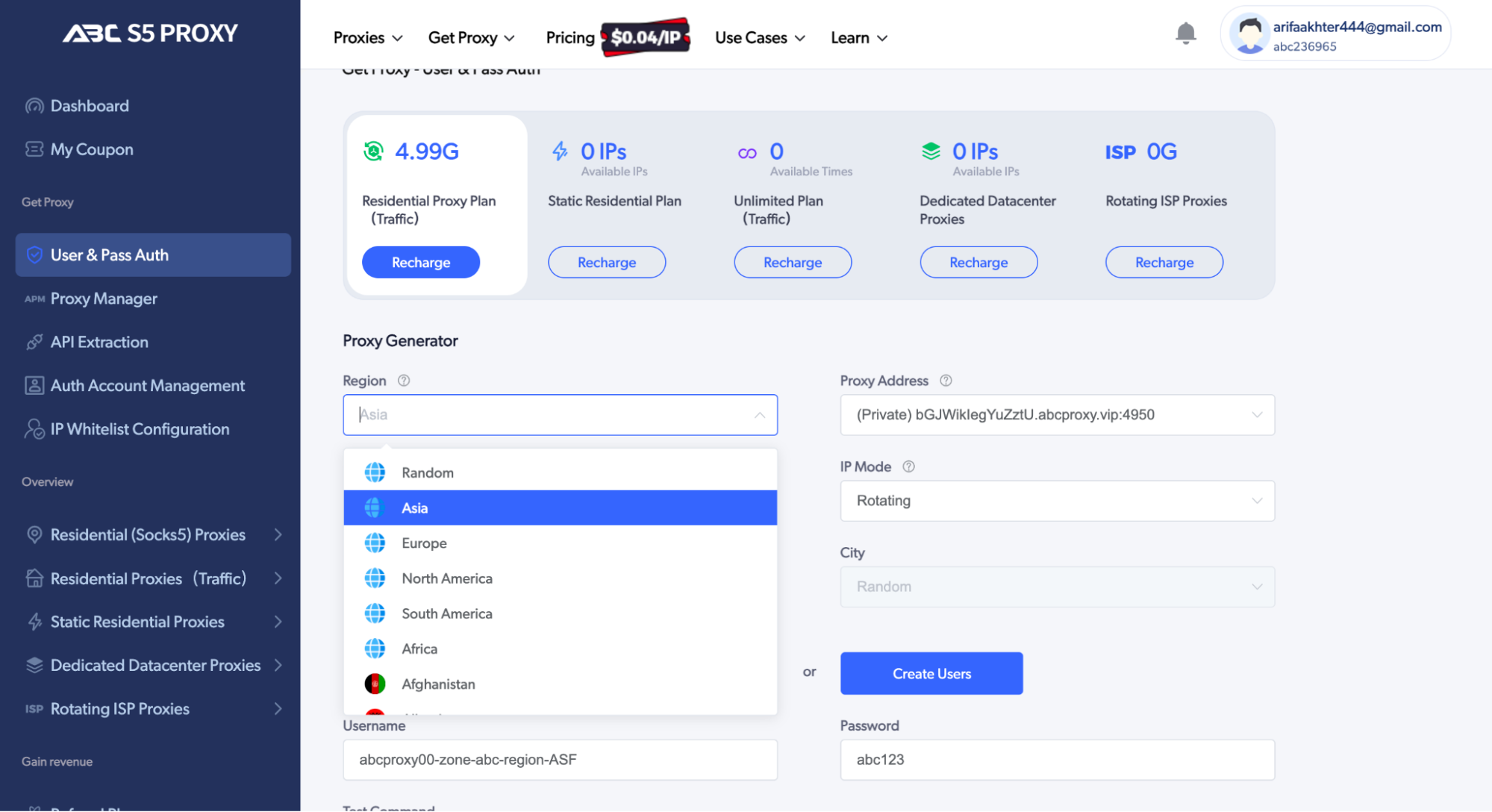Click the My Coupon ticket icon
Screen dimensions: 1492x812
[34, 149]
